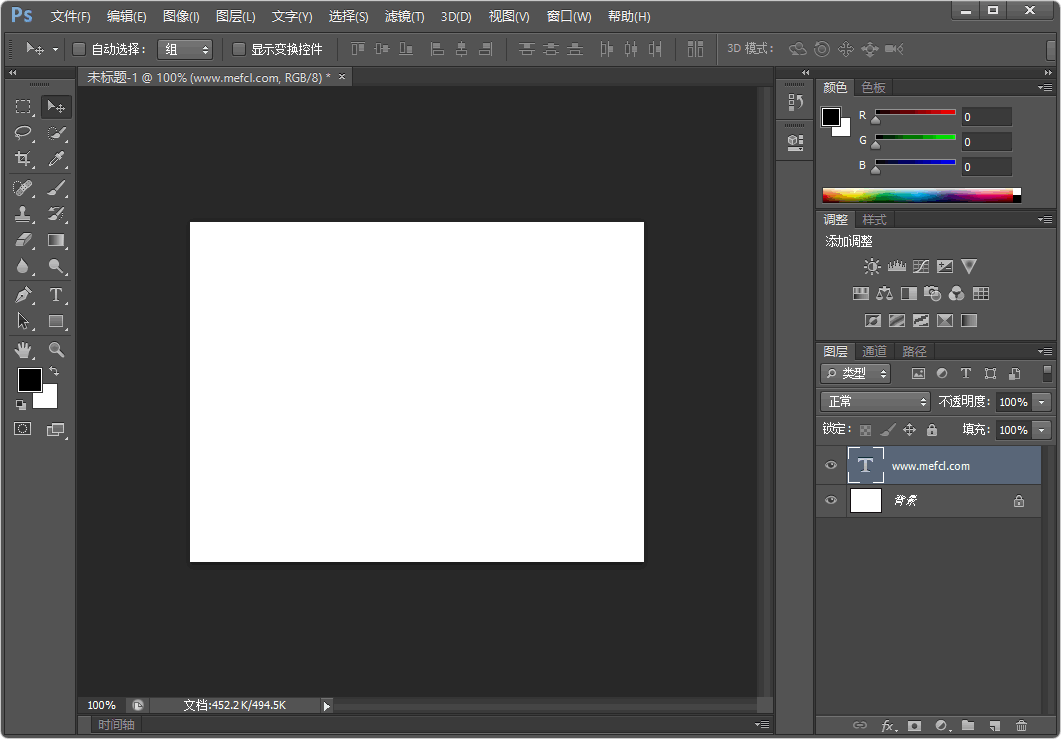Open the layer filter 类型 dropdown
Screen dimensions: 1061x739
[x=855, y=373]
